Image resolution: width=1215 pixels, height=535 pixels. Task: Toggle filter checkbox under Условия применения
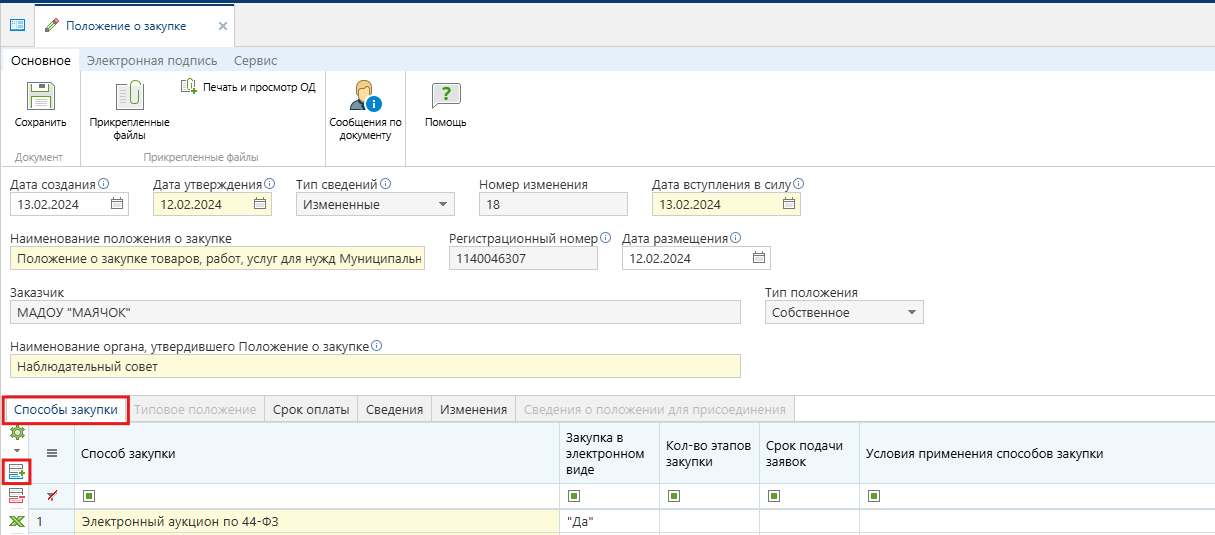coord(873,495)
